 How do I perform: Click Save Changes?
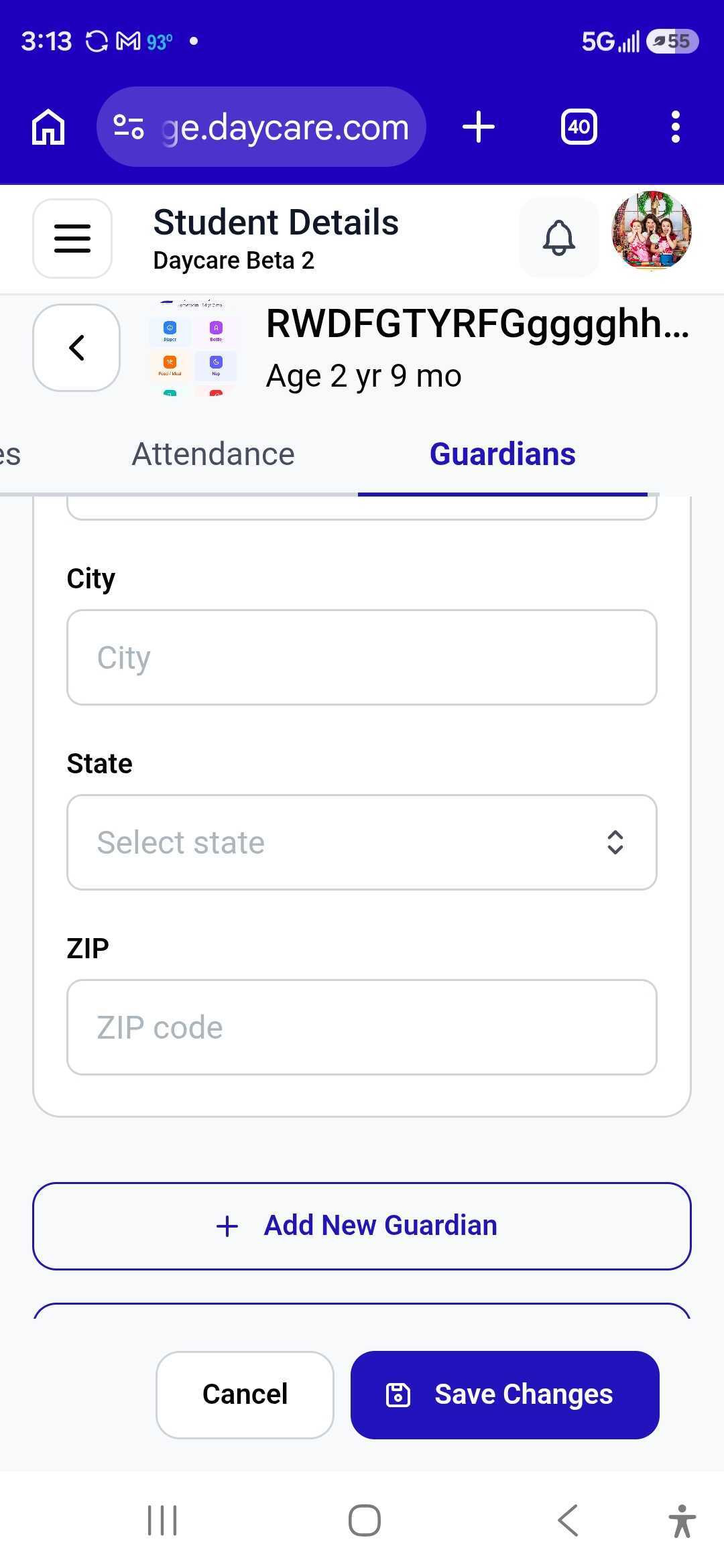point(505,1394)
